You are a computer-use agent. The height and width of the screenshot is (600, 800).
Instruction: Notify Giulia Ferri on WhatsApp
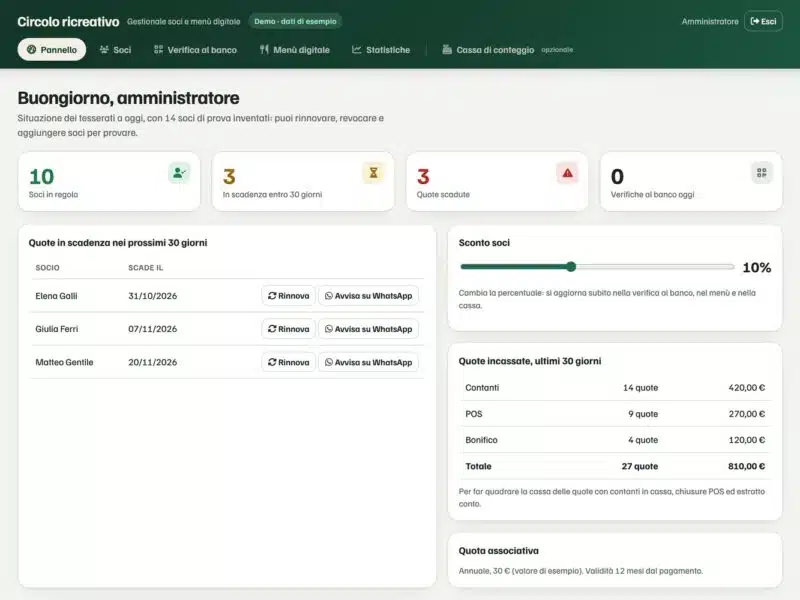coord(368,329)
